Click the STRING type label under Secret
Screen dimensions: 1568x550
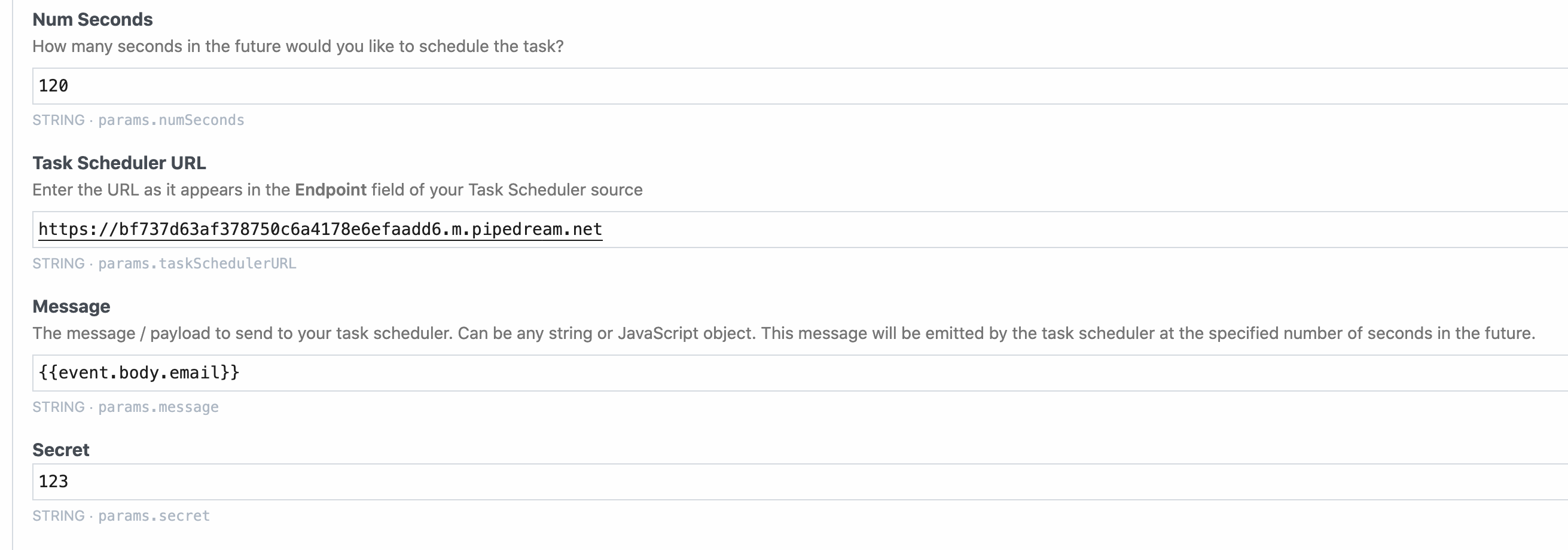(x=57, y=515)
